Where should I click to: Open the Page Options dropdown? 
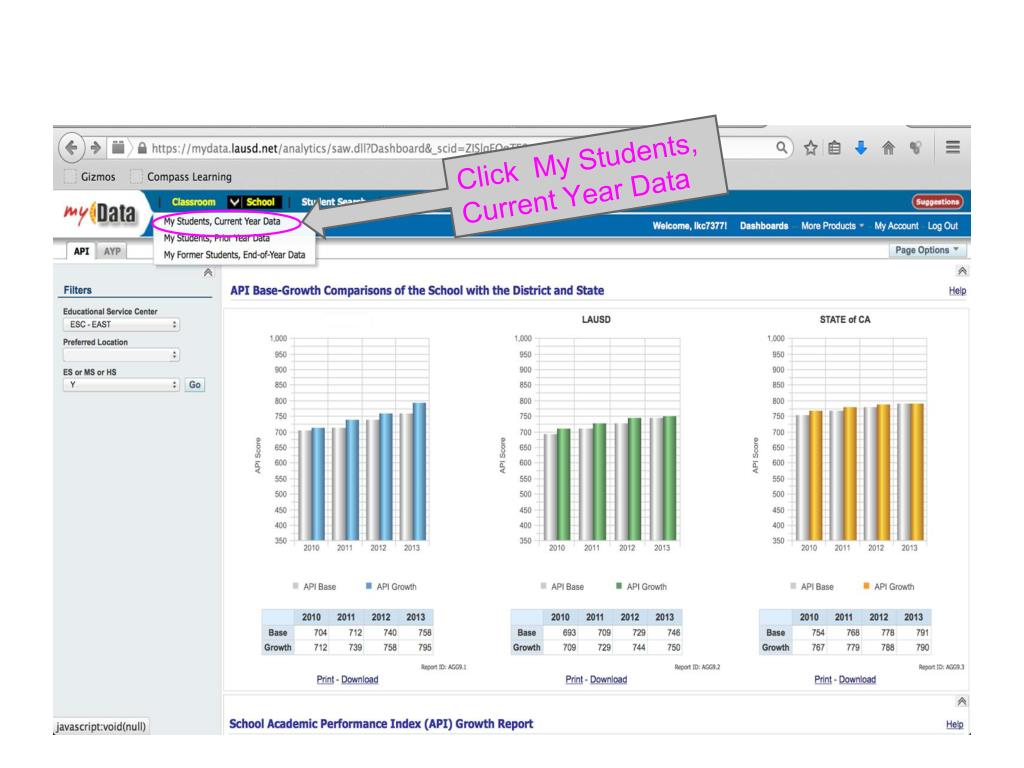[x=927, y=250]
